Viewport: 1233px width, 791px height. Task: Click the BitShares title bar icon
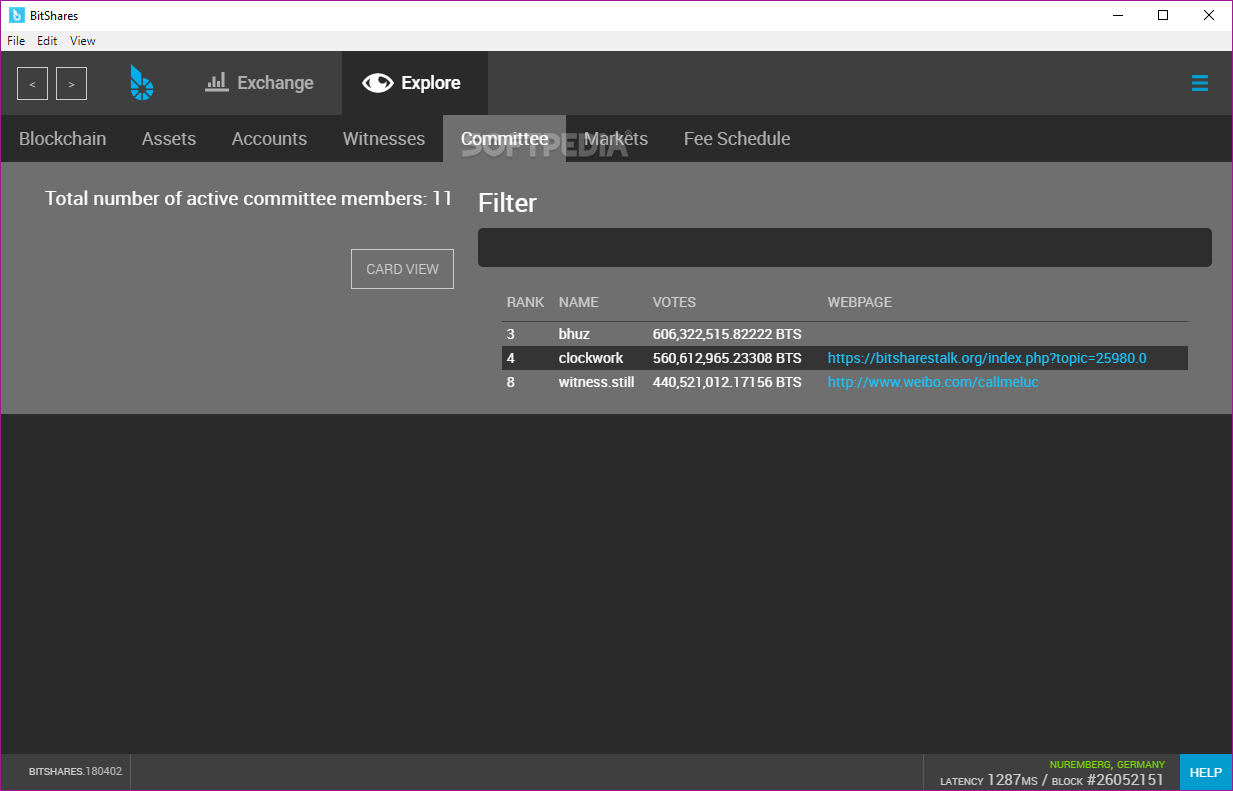pyautogui.click(x=16, y=15)
